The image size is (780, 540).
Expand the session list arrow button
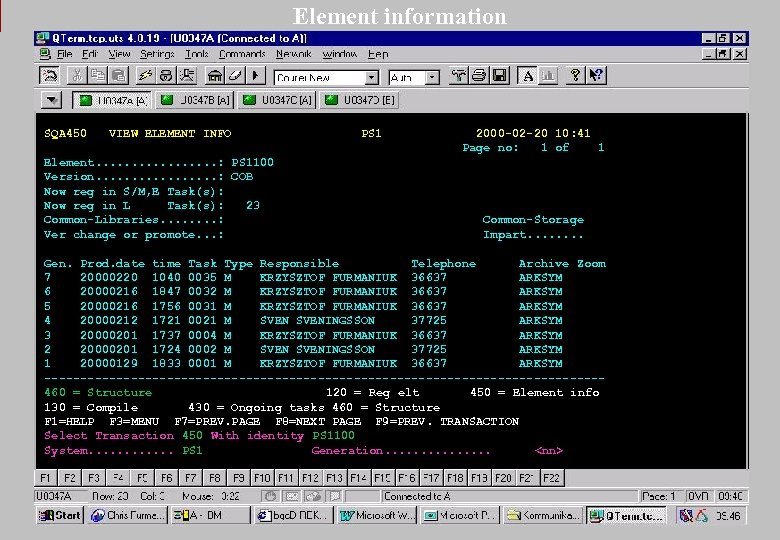(x=51, y=100)
